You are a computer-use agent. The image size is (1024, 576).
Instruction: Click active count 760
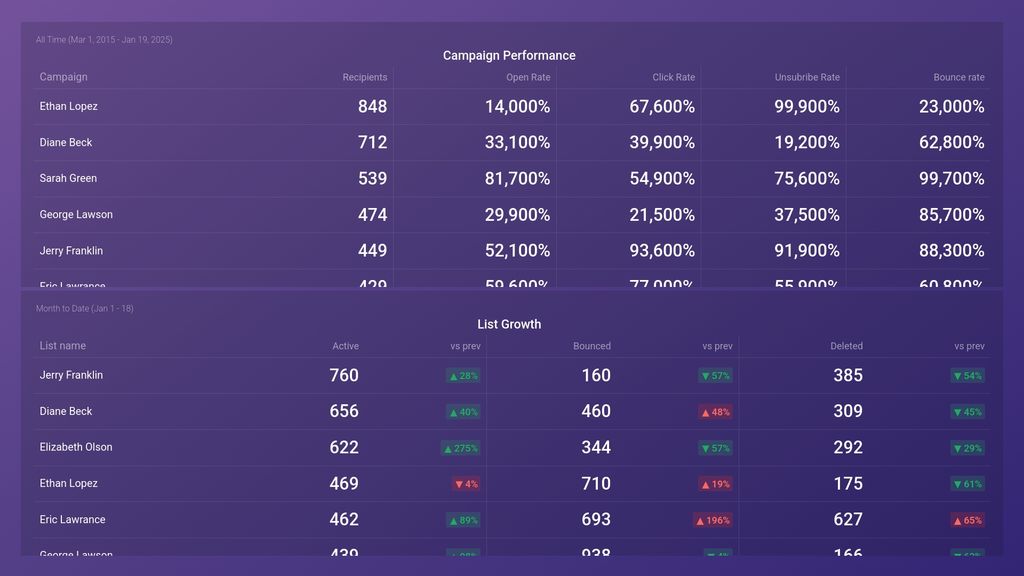pyautogui.click(x=344, y=376)
